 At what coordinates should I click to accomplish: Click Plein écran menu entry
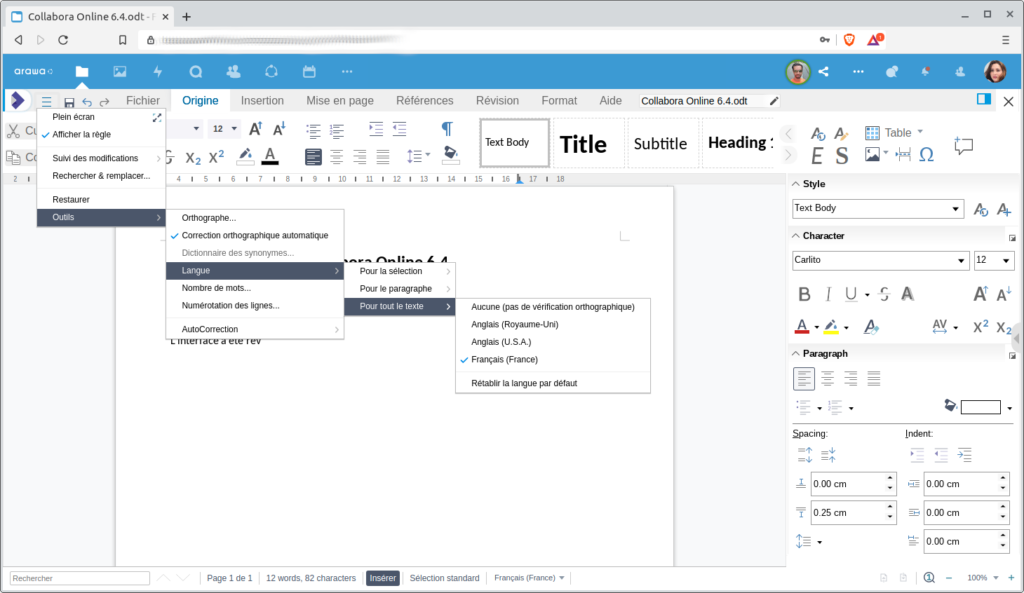pyautogui.click(x=101, y=117)
